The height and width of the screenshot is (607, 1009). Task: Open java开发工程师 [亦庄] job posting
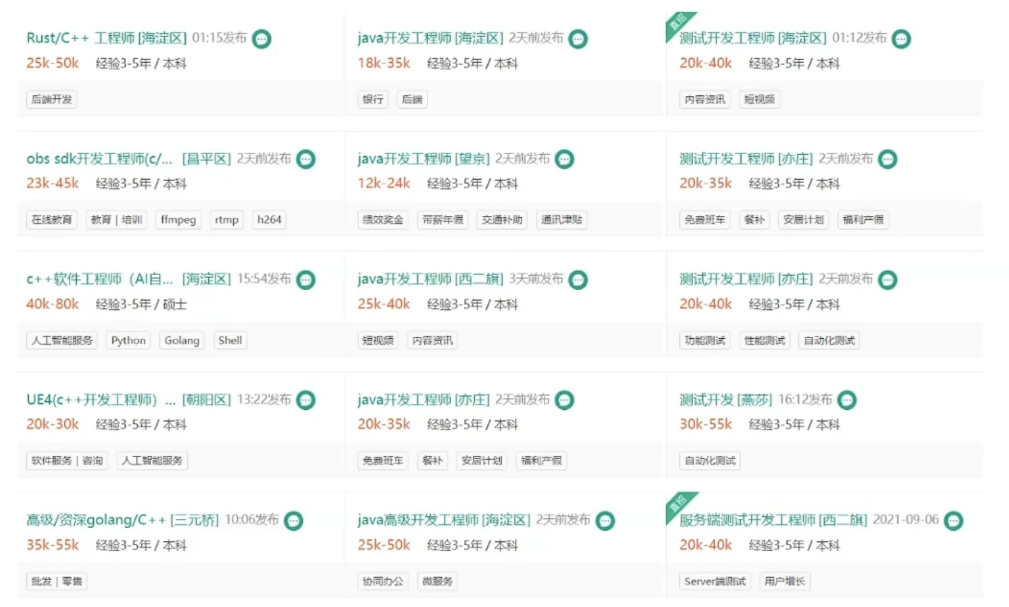click(423, 399)
